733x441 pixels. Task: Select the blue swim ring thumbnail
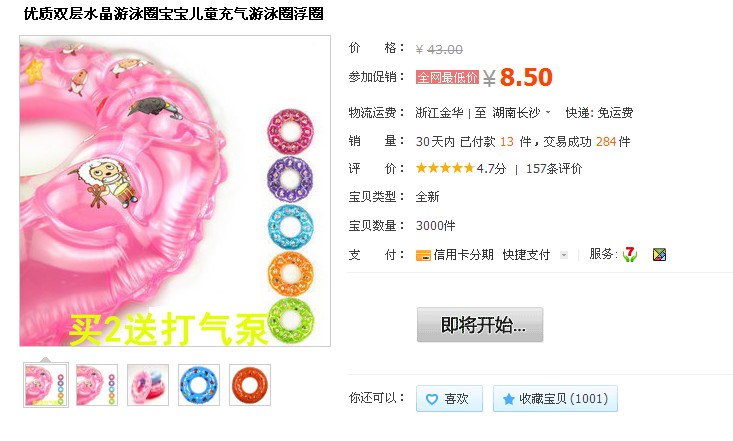coord(199,385)
